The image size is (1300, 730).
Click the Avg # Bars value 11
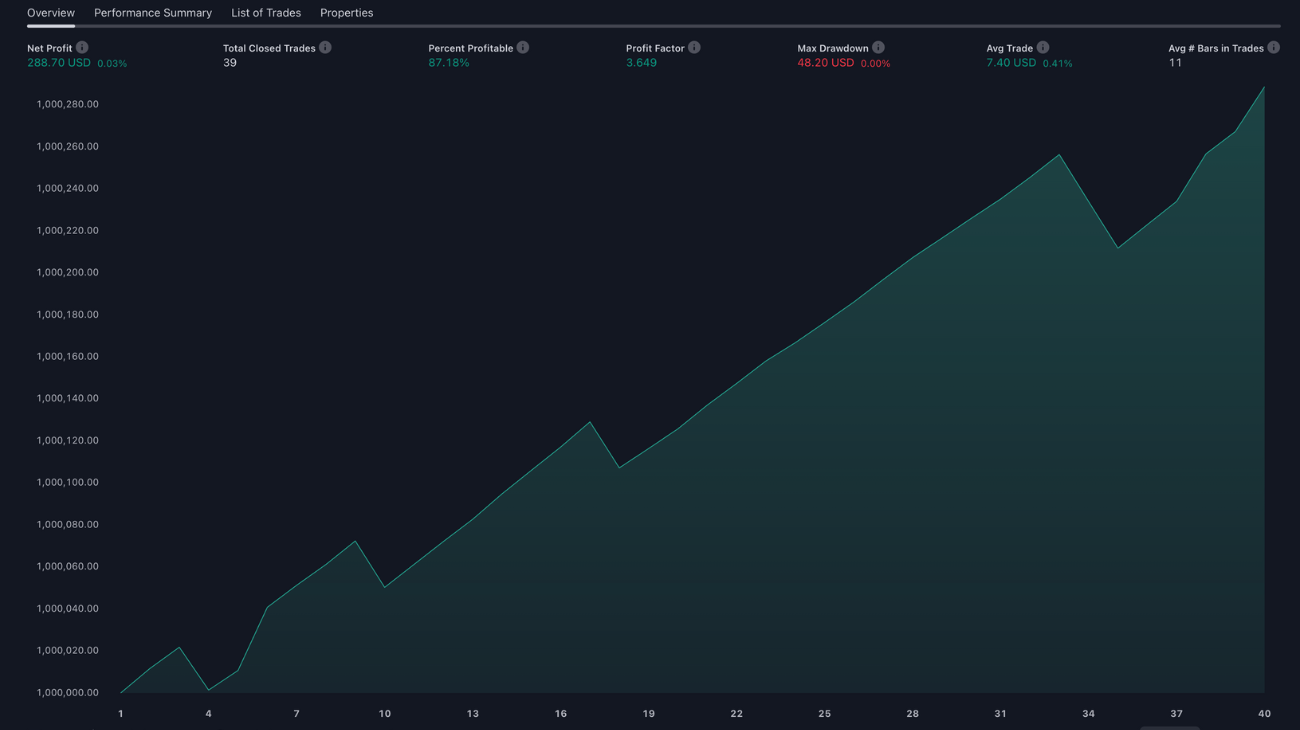(x=1175, y=63)
